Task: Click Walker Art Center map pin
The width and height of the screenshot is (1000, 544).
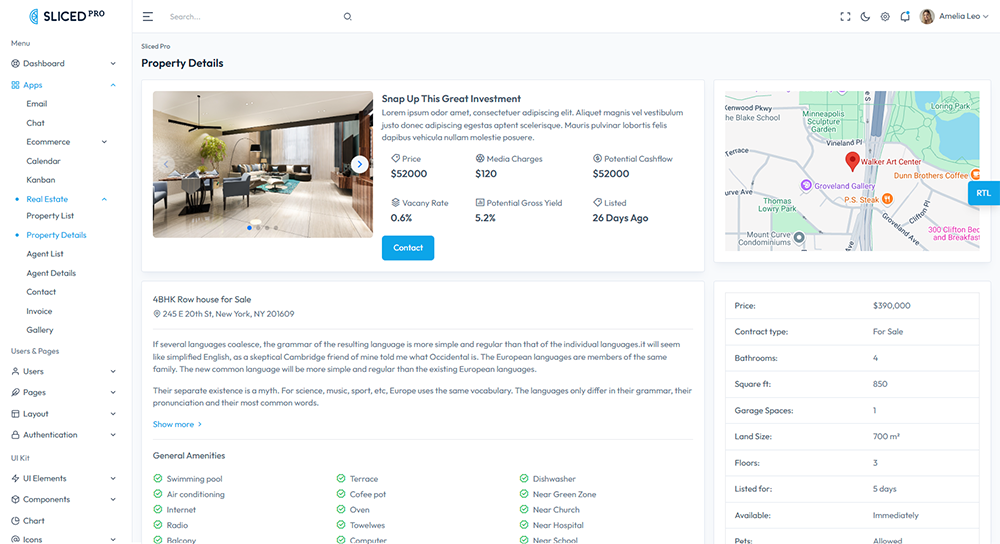Action: coord(852,161)
